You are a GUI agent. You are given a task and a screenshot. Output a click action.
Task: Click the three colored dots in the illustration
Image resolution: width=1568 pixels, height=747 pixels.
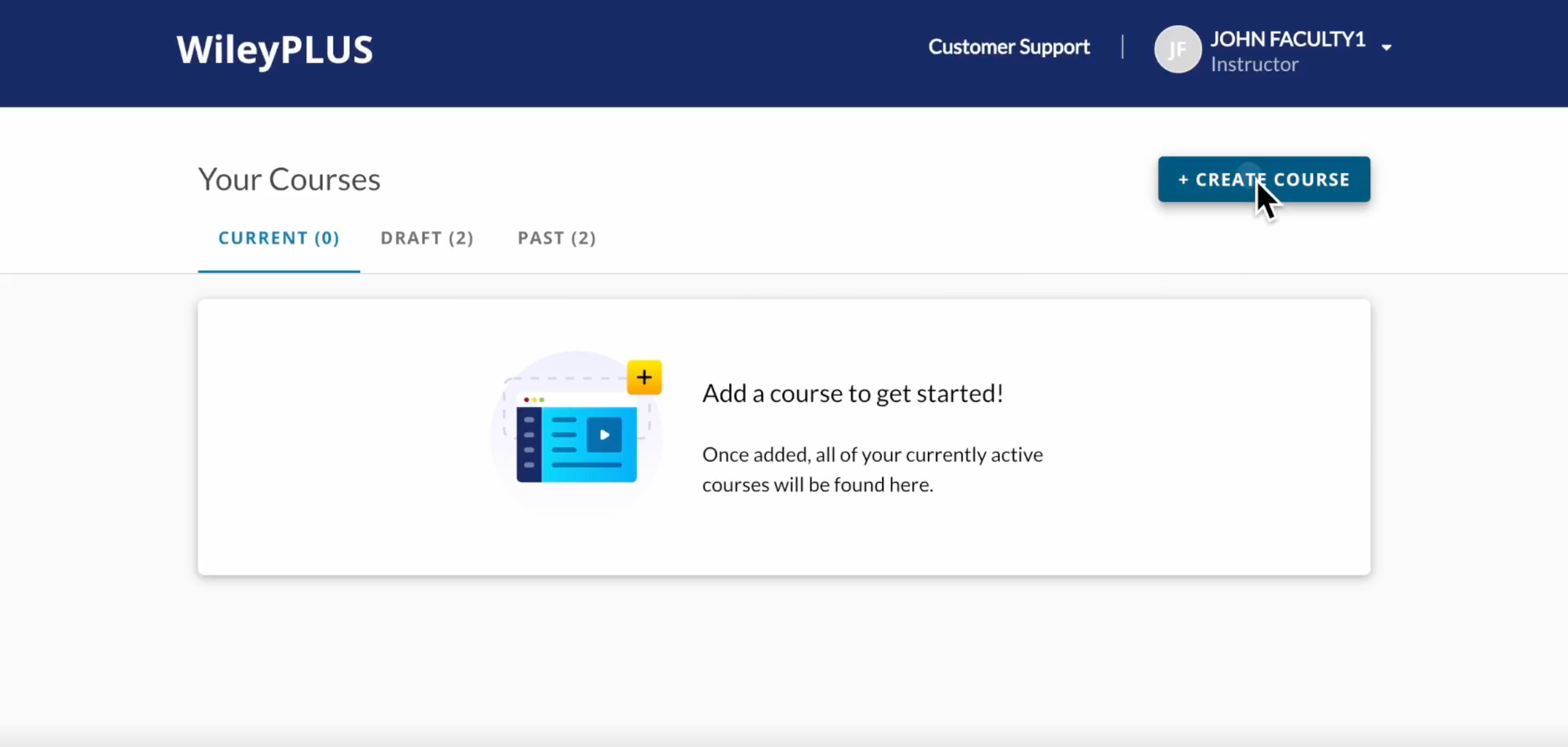(533, 400)
